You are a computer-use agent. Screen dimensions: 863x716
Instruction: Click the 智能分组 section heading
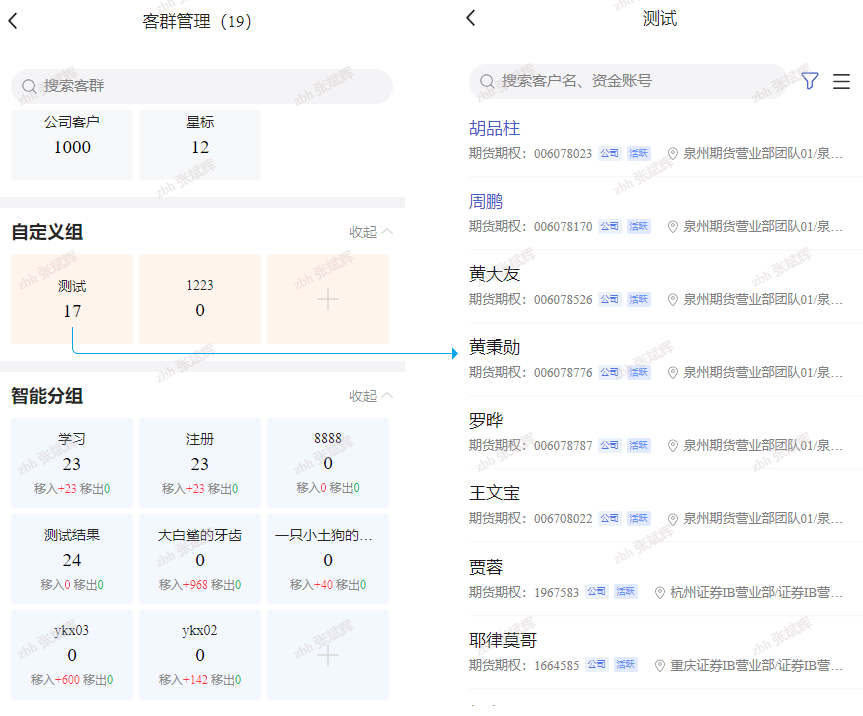(x=47, y=396)
